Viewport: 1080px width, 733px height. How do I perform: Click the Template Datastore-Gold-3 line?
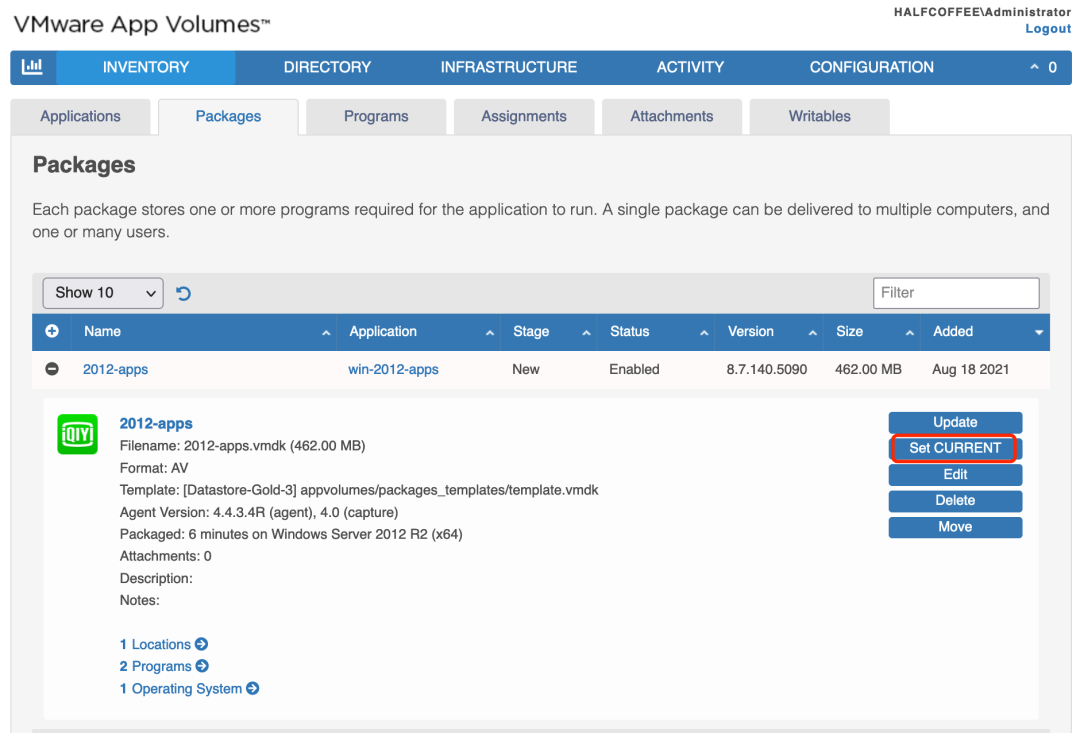[359, 490]
